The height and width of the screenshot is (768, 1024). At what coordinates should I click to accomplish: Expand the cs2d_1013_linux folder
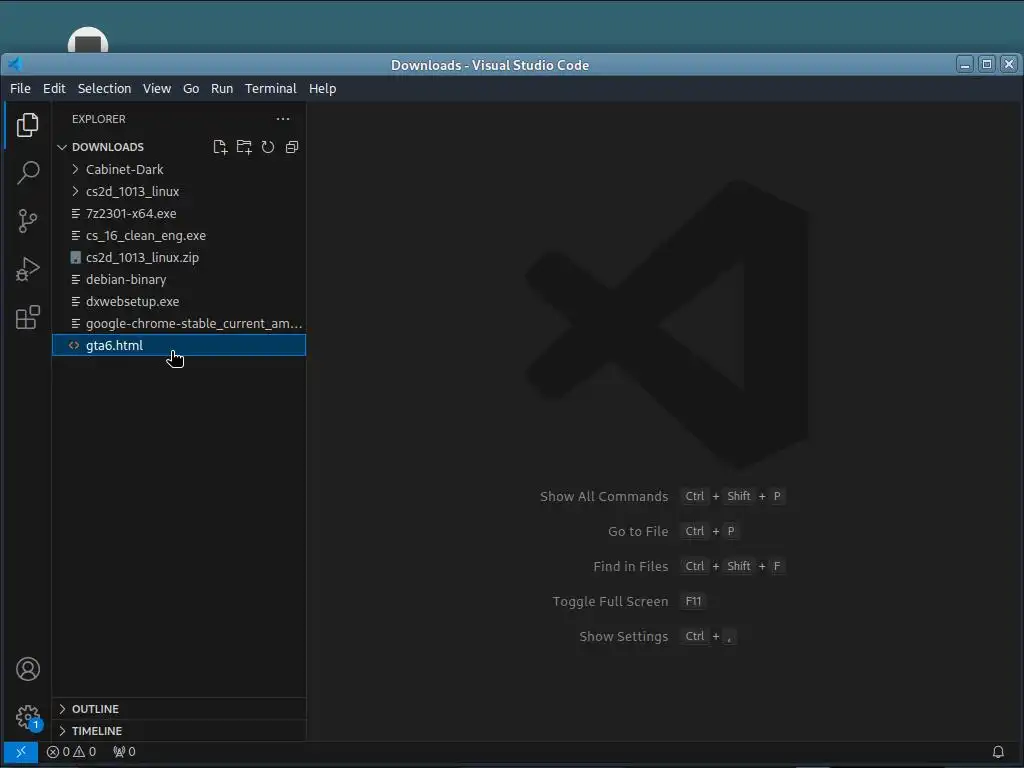(x=179, y=191)
